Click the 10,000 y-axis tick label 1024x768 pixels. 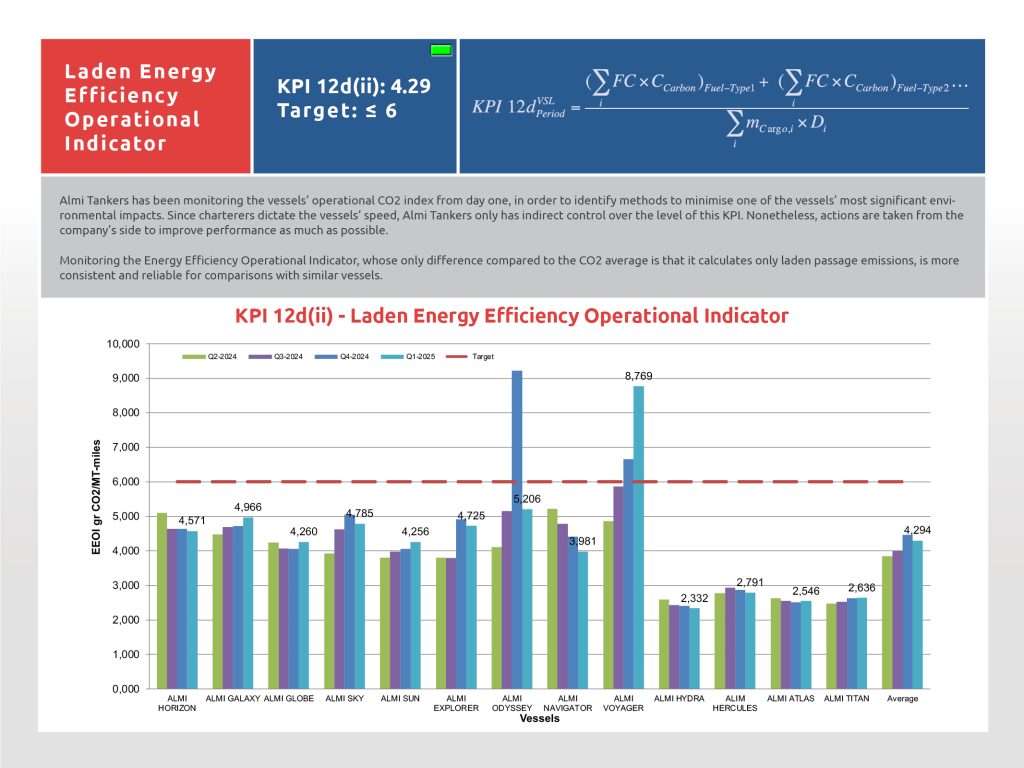(123, 344)
